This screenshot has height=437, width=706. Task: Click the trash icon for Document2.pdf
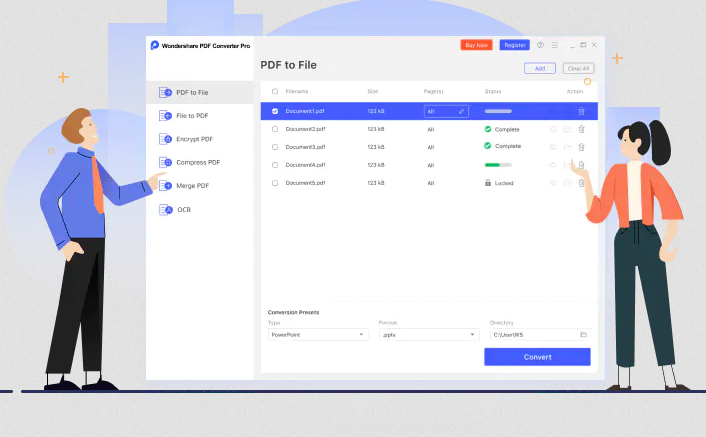(x=581, y=129)
